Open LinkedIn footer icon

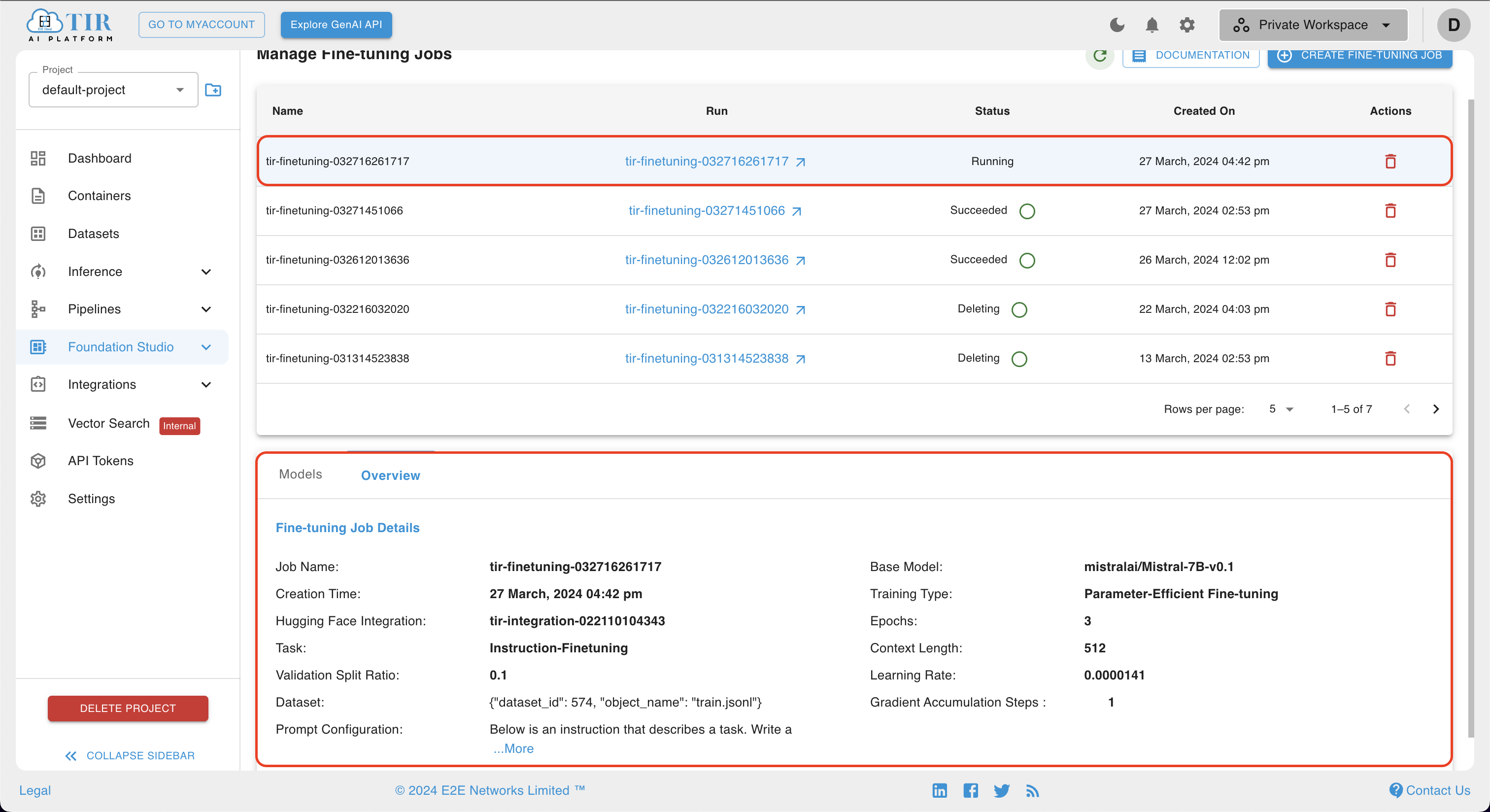[x=939, y=790]
